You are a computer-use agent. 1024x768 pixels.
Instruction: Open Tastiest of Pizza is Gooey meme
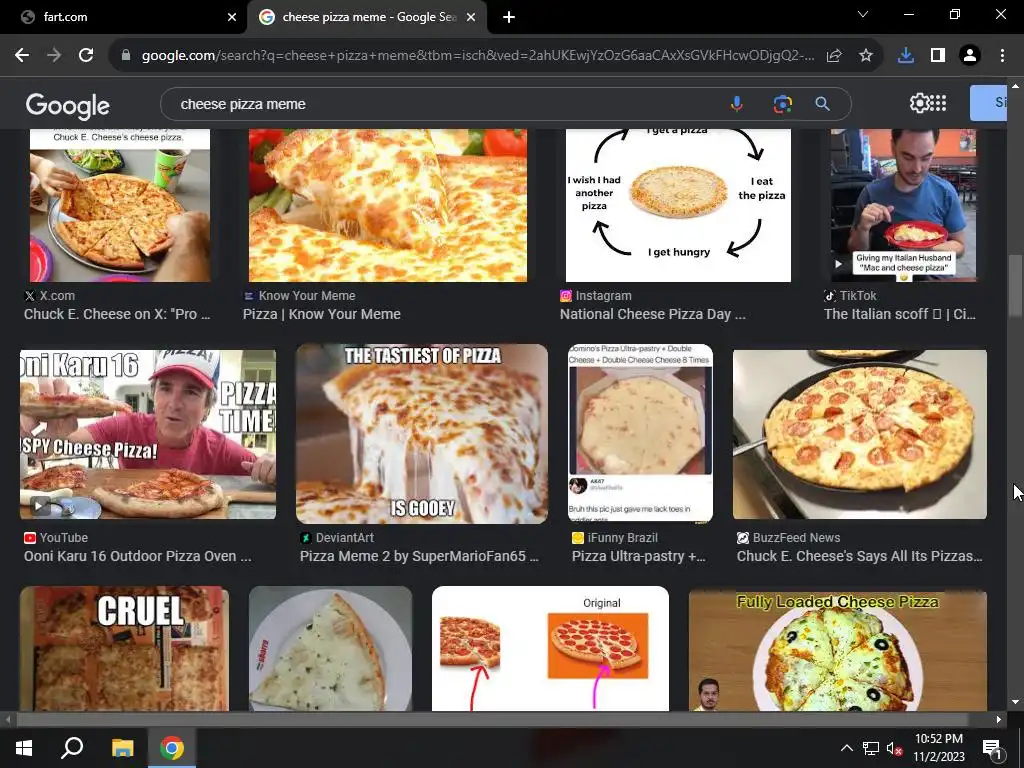coord(422,434)
